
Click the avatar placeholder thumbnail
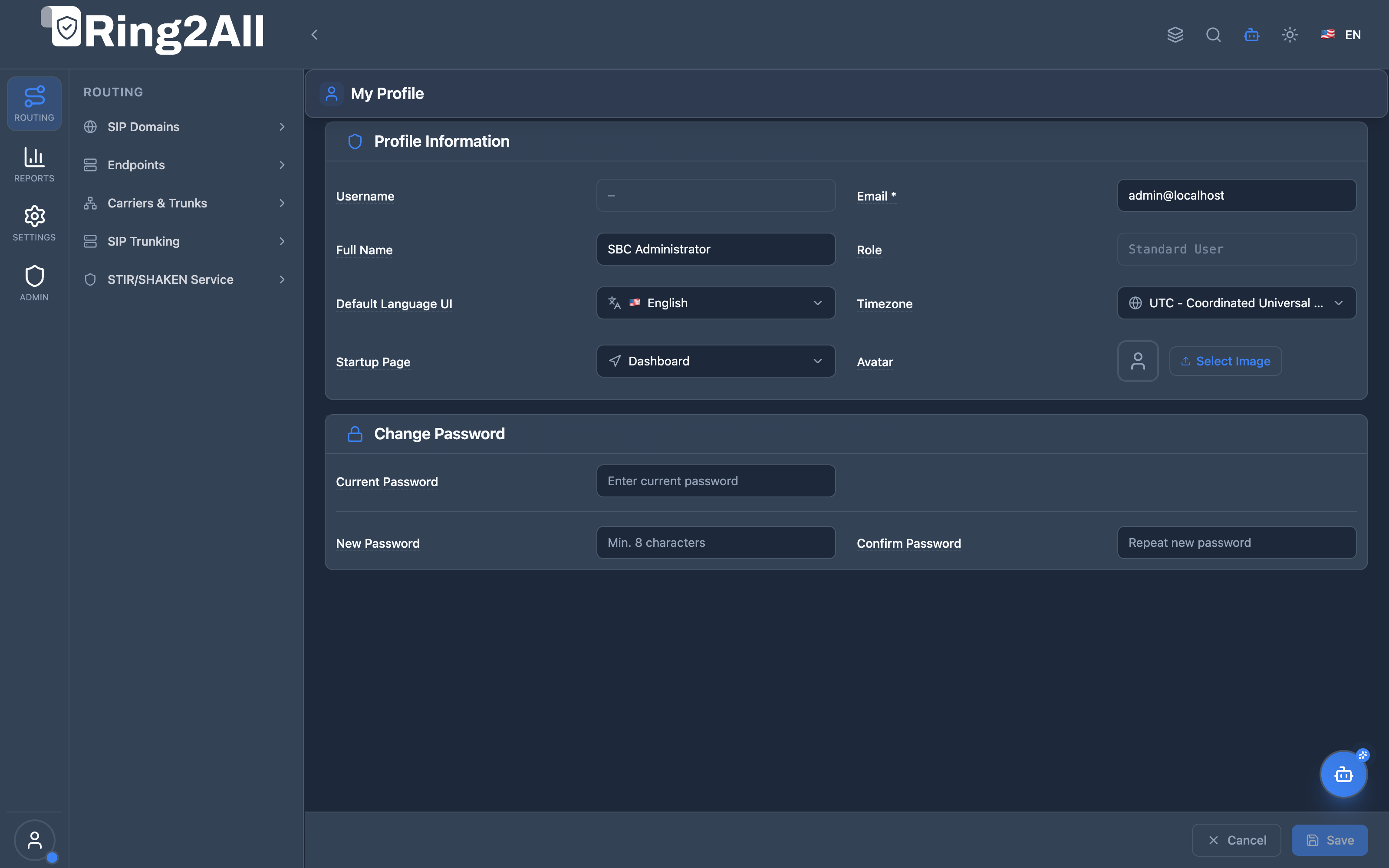(x=1138, y=361)
